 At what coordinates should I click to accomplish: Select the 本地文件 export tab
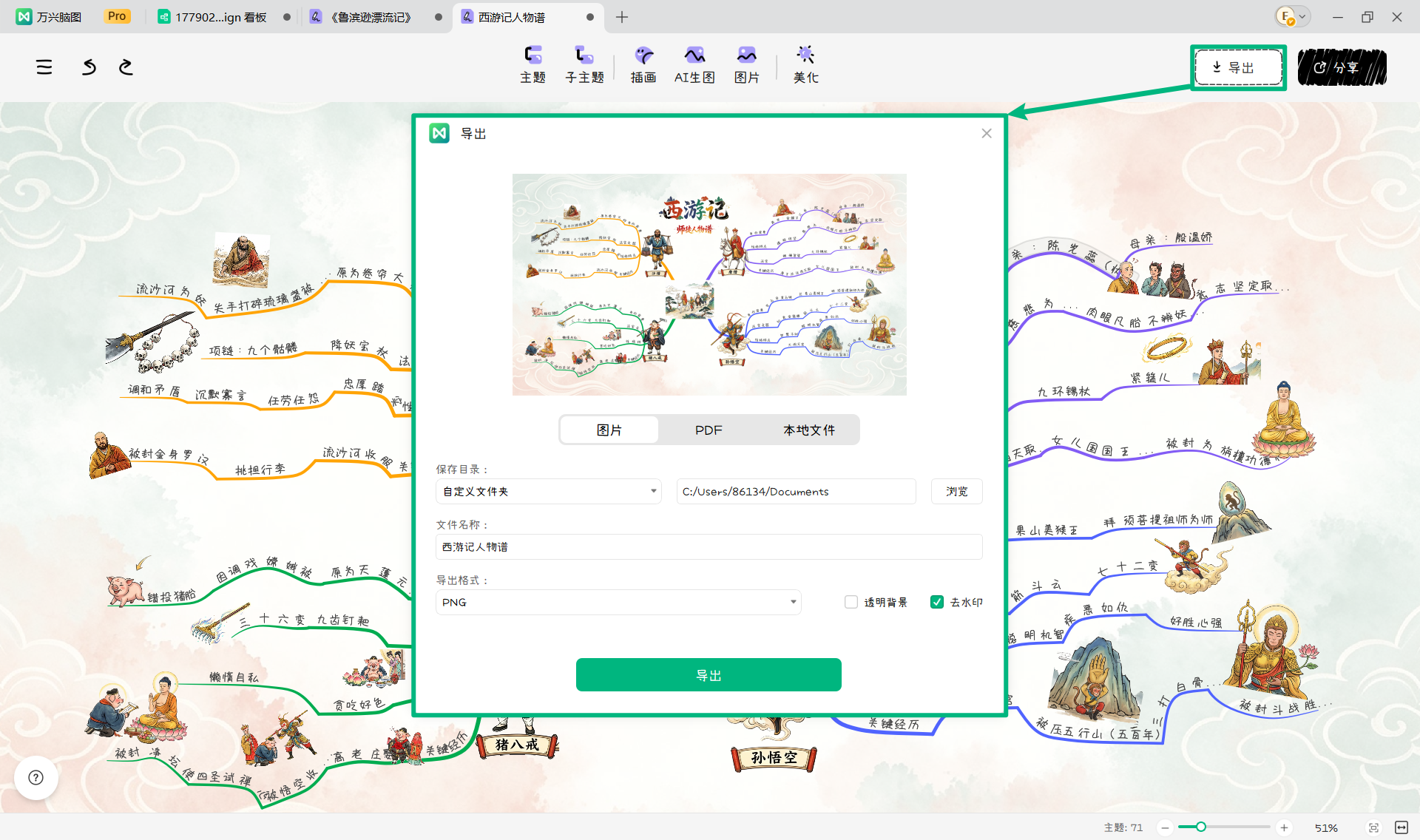tap(809, 430)
